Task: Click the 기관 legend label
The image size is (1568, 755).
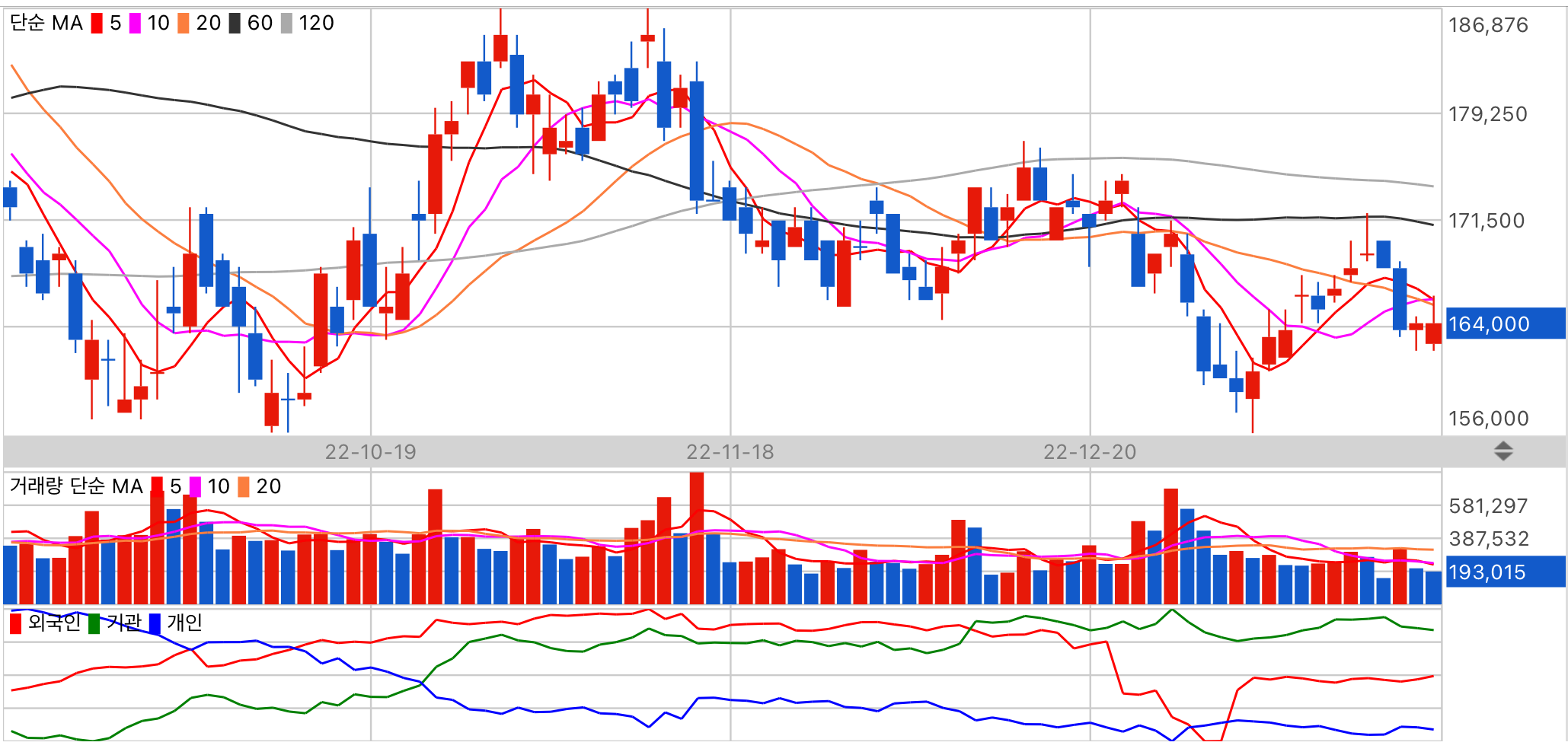Action: (x=124, y=623)
